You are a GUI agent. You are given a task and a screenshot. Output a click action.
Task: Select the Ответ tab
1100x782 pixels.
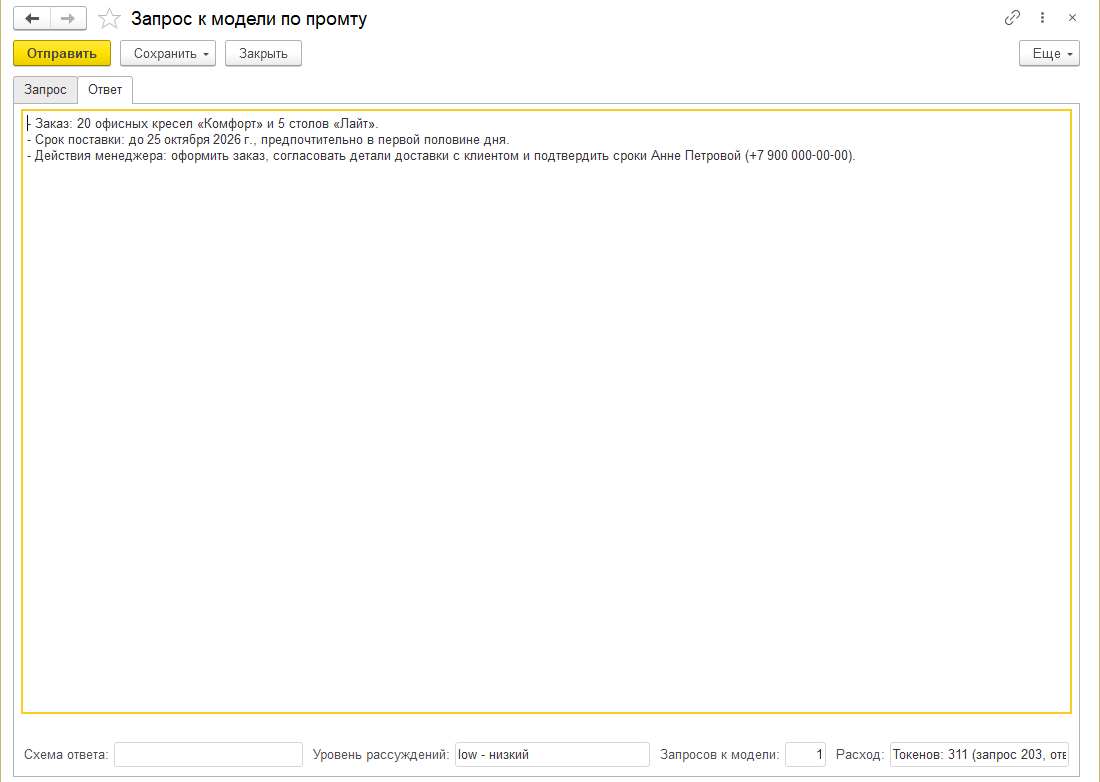tap(105, 90)
